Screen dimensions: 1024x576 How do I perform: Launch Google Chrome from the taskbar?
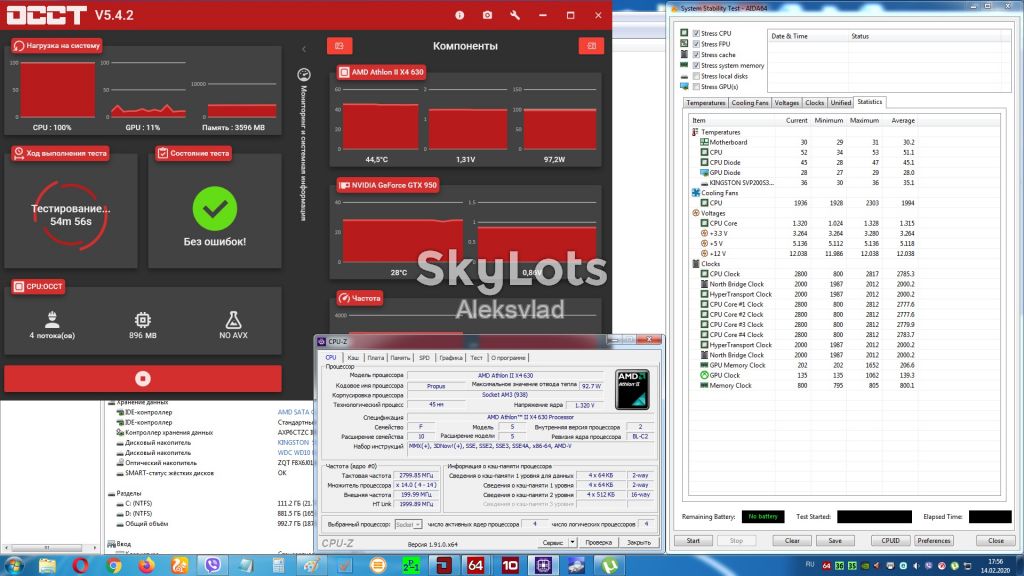[114, 565]
